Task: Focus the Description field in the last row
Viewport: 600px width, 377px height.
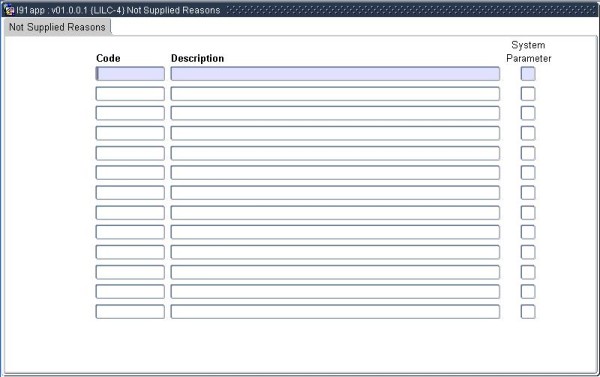Action: 335,311
